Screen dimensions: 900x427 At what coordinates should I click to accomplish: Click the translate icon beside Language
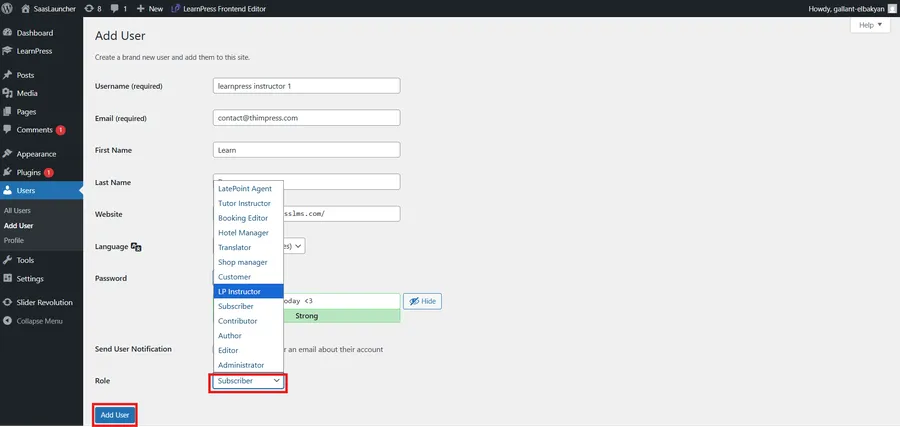[x=136, y=246]
